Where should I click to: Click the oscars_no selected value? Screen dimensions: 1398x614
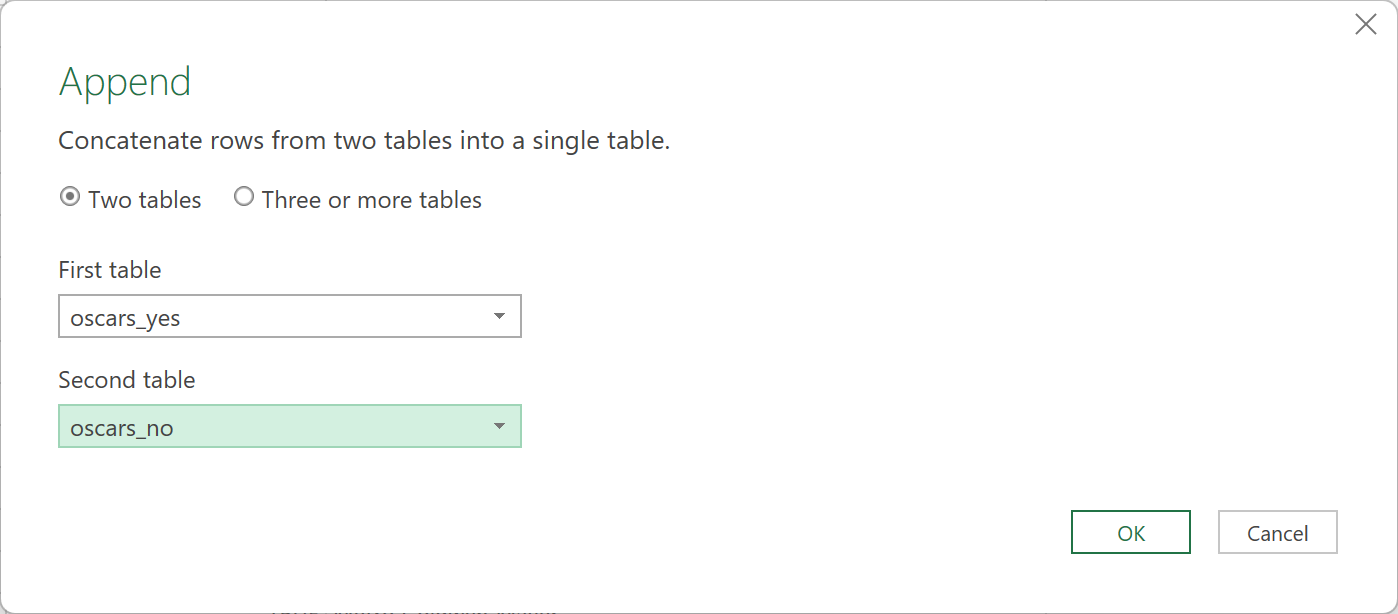[122, 428]
